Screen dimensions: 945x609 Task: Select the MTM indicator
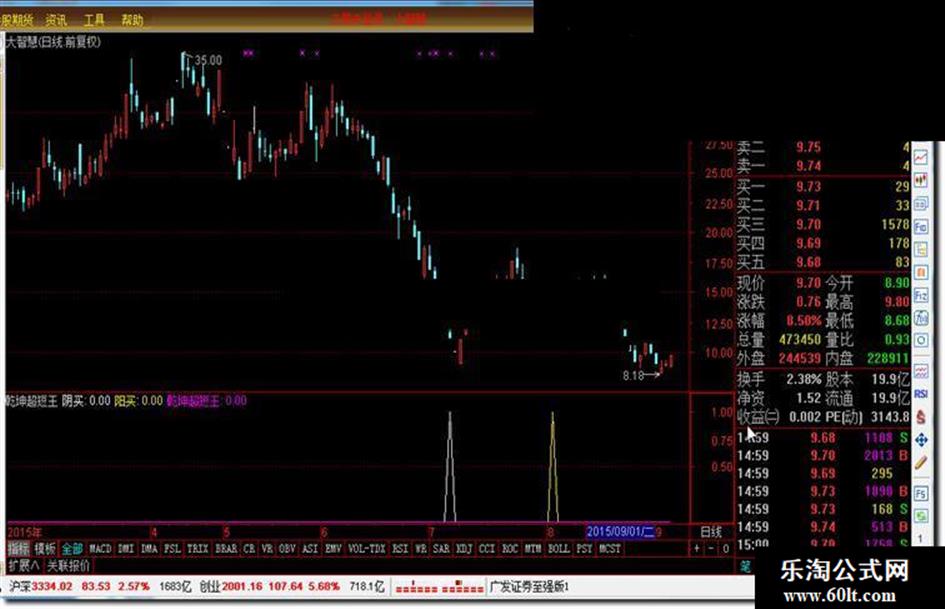coord(533,549)
